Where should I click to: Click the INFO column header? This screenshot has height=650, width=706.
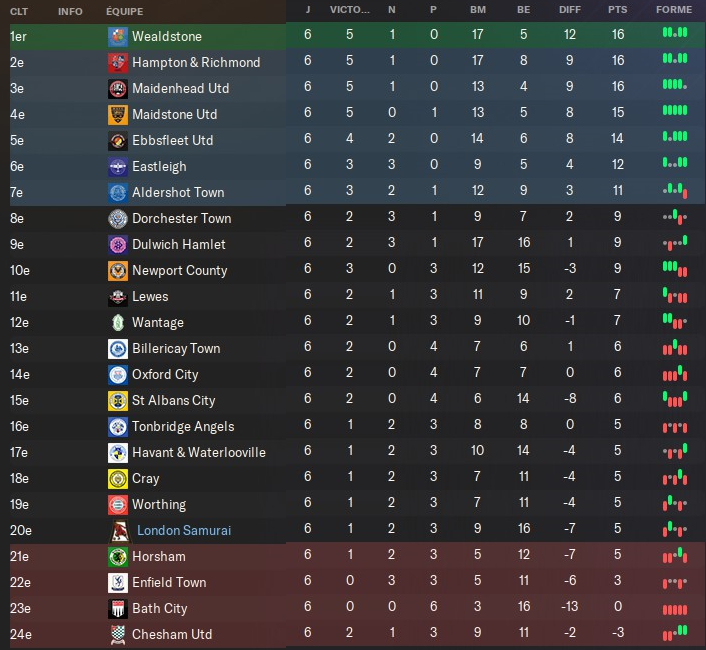(x=71, y=11)
